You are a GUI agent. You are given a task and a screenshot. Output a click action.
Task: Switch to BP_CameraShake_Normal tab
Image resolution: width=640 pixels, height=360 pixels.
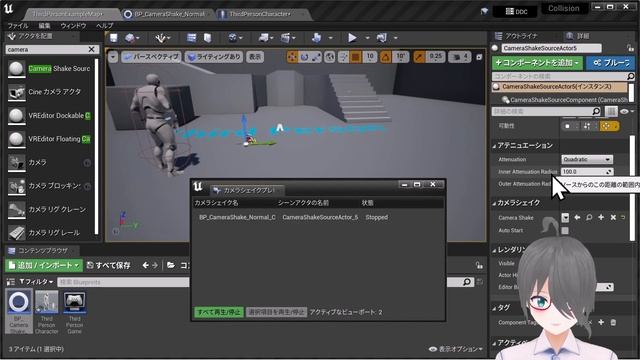170,14
